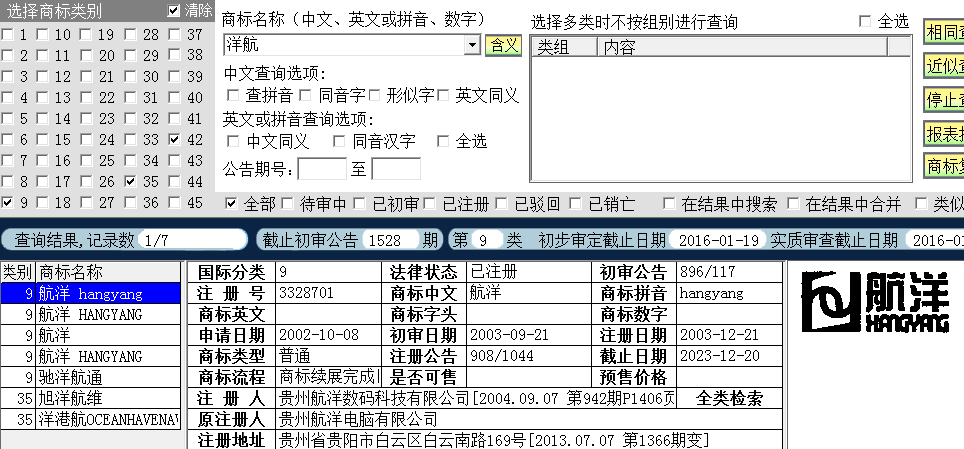
Task: Select result row 航洋 hangyang
Action: [x=91, y=293]
